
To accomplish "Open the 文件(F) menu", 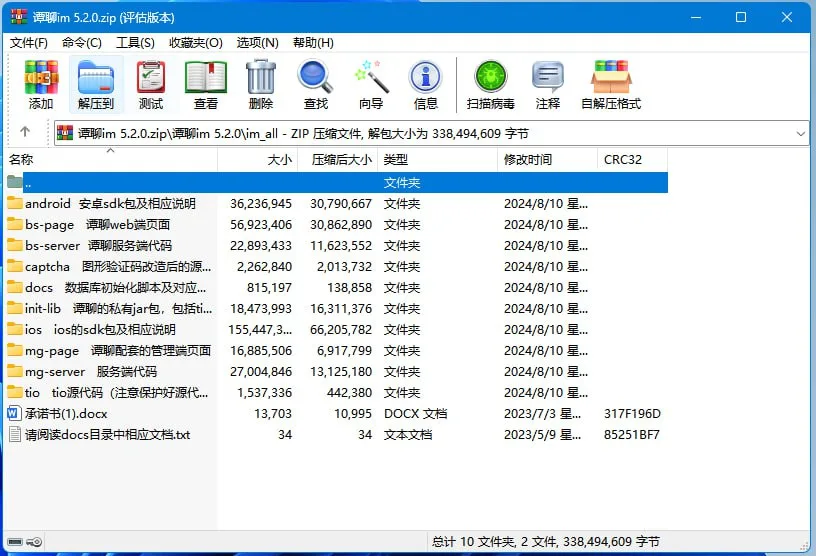I will tap(29, 43).
